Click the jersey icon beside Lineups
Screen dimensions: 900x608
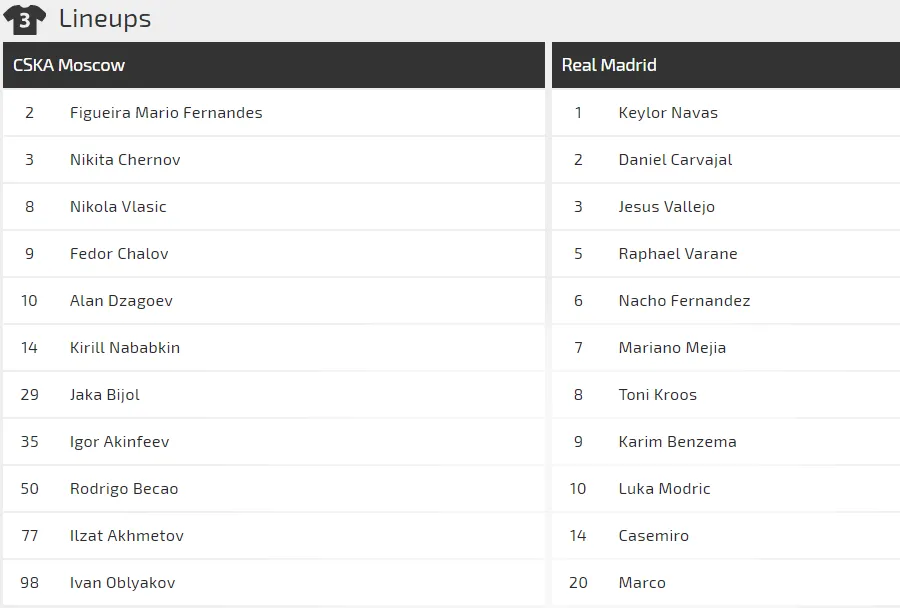(25, 19)
